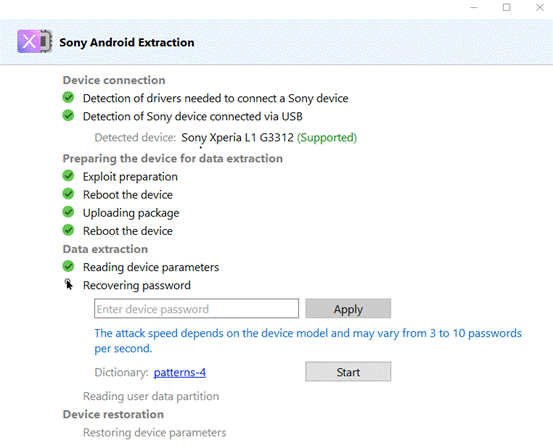This screenshot has height=448, width=553.
Task: Click the green check next to Uploading package
Action: click(x=68, y=212)
